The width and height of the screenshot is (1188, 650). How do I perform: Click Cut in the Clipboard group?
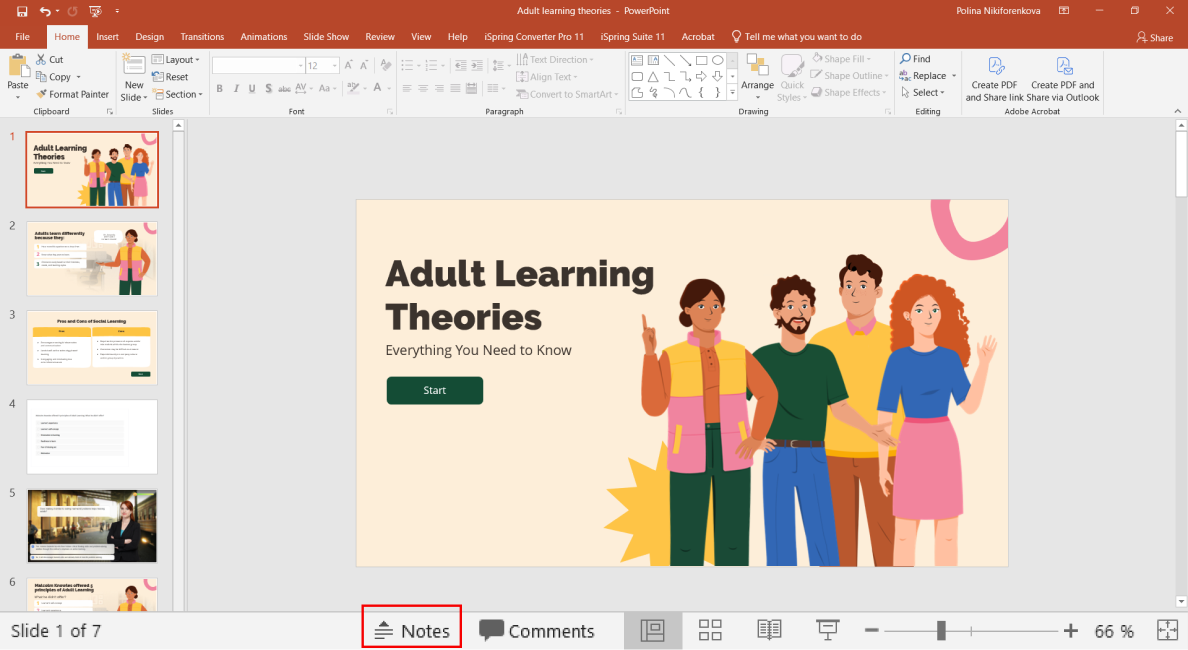click(50, 59)
